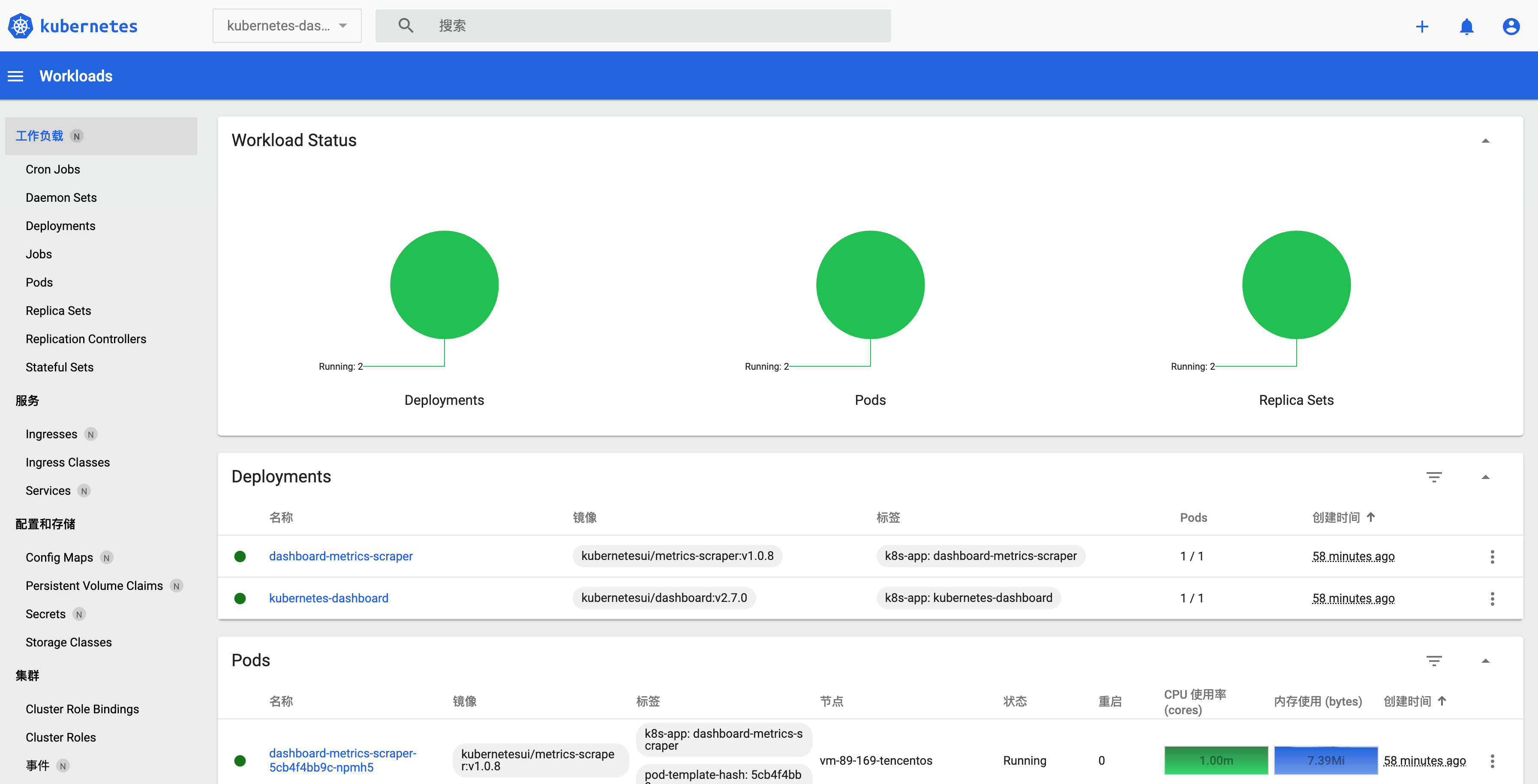The image size is (1538, 784).
Task: Toggle the hamburger menu icon
Action: [15, 75]
